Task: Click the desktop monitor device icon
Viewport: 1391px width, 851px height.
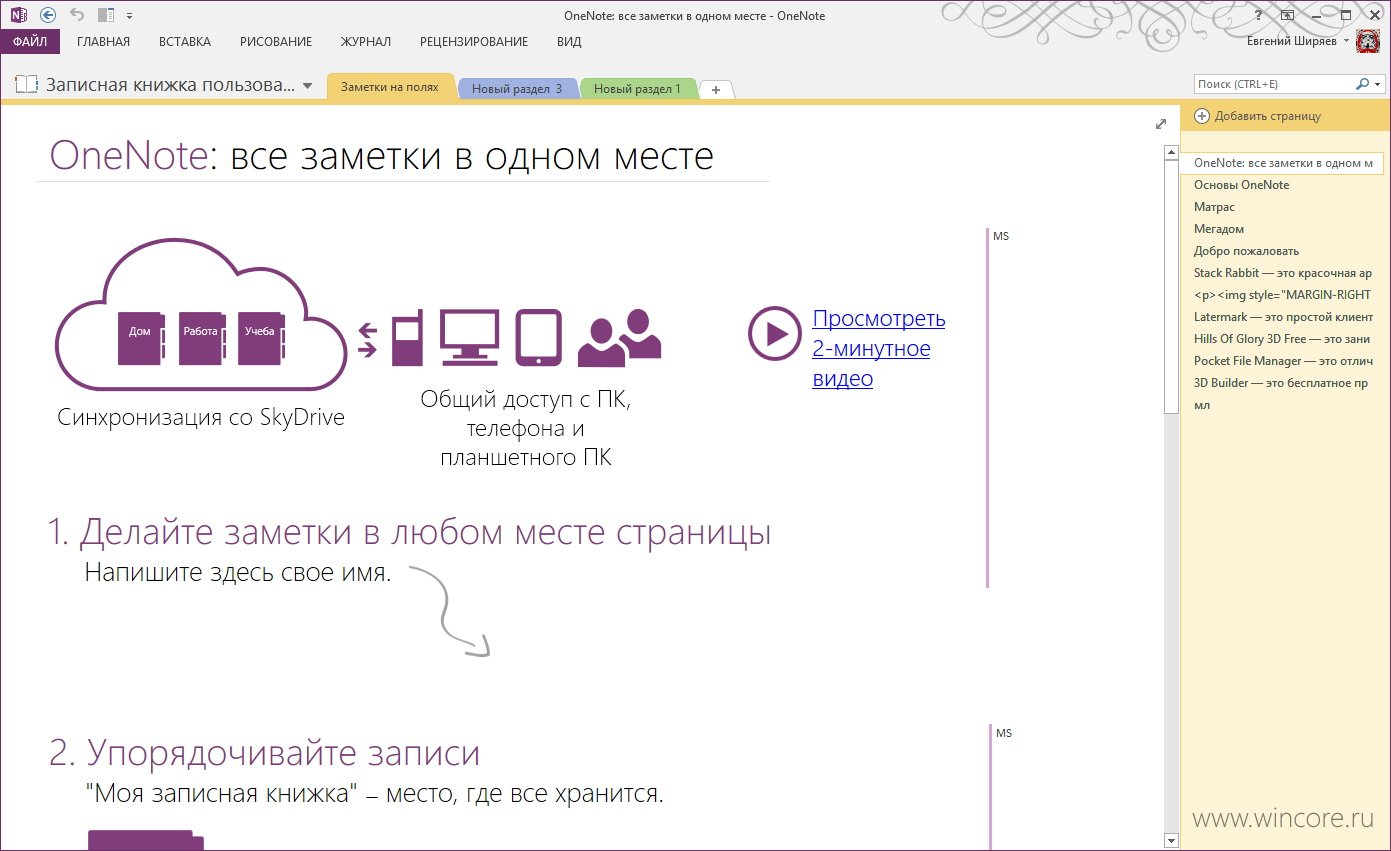Action: click(x=469, y=336)
